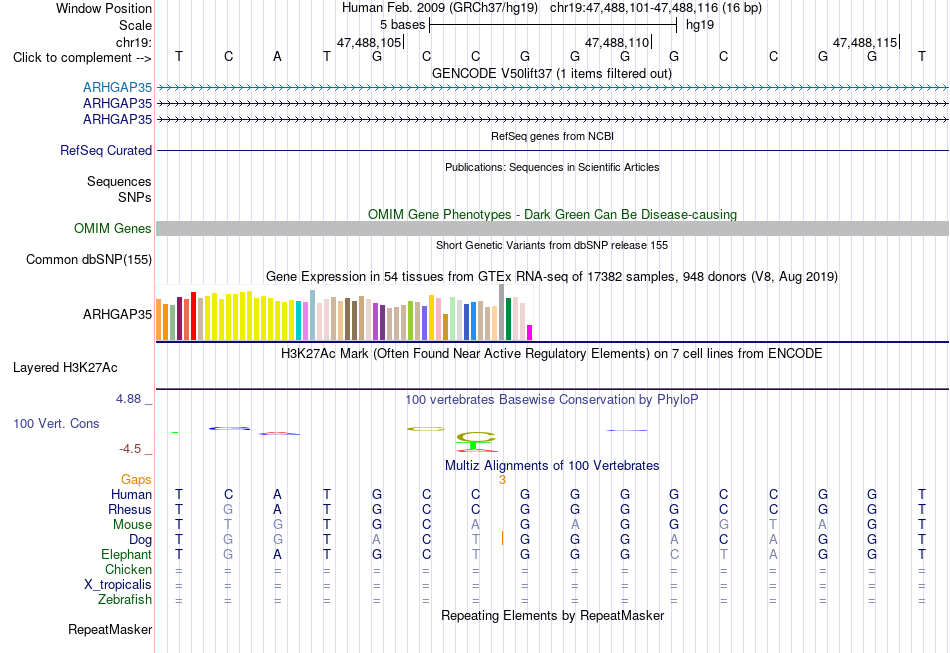Click the '5 bases' scale bar label
950x653 pixels.
(402, 25)
